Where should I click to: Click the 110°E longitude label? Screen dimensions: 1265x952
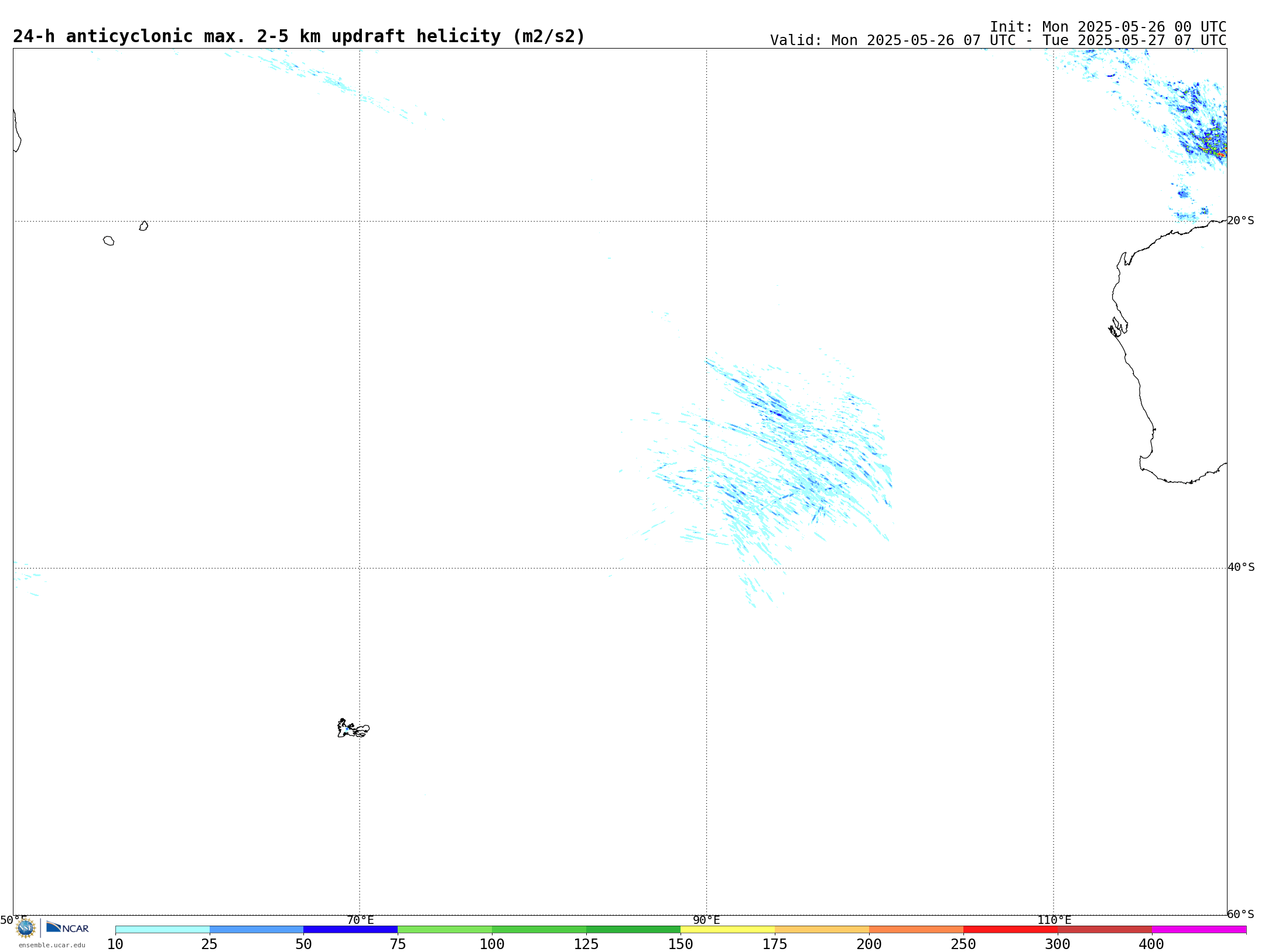point(1054,920)
